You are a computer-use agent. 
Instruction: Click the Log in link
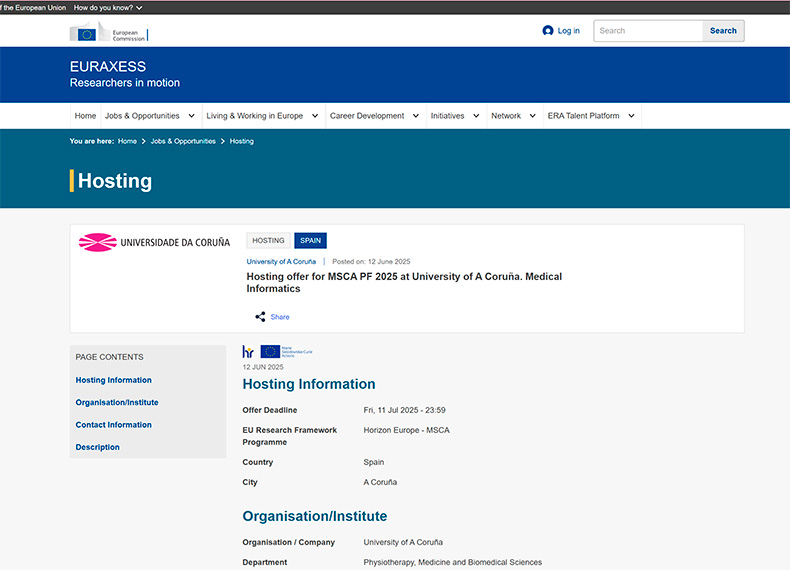pos(568,31)
